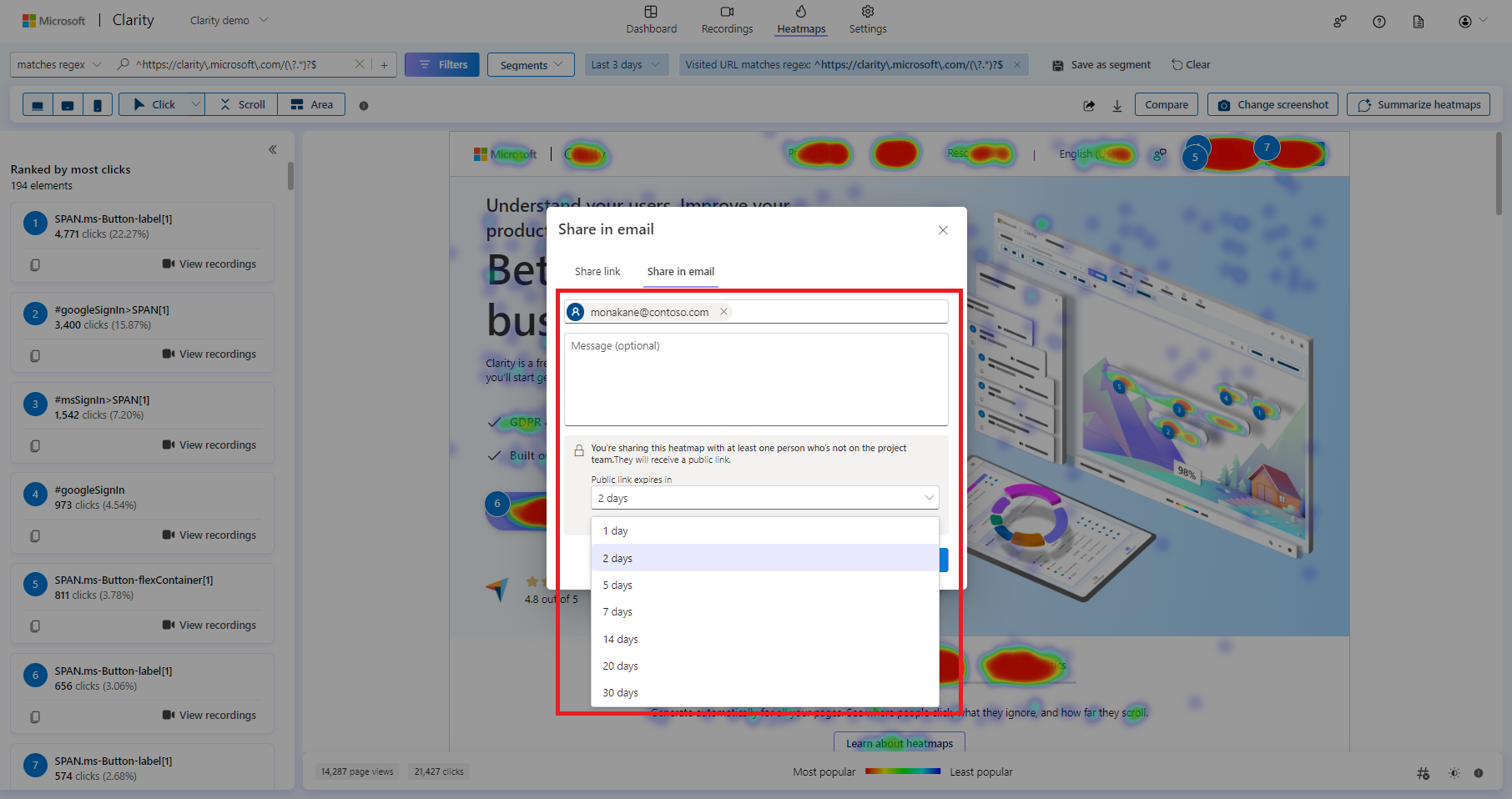Add another URL filter with plus icon
This screenshot has width=1512, height=799.
coord(384,64)
